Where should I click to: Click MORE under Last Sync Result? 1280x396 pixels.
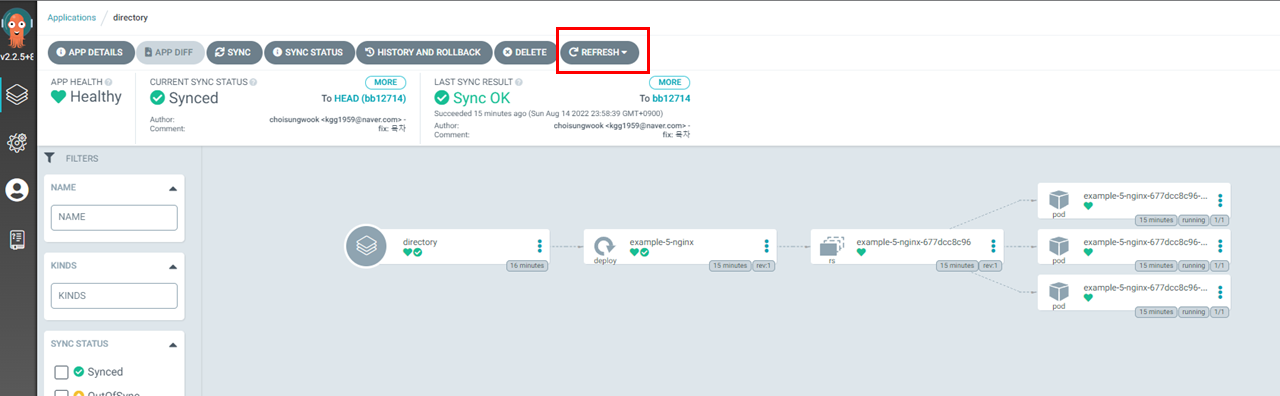(670, 82)
